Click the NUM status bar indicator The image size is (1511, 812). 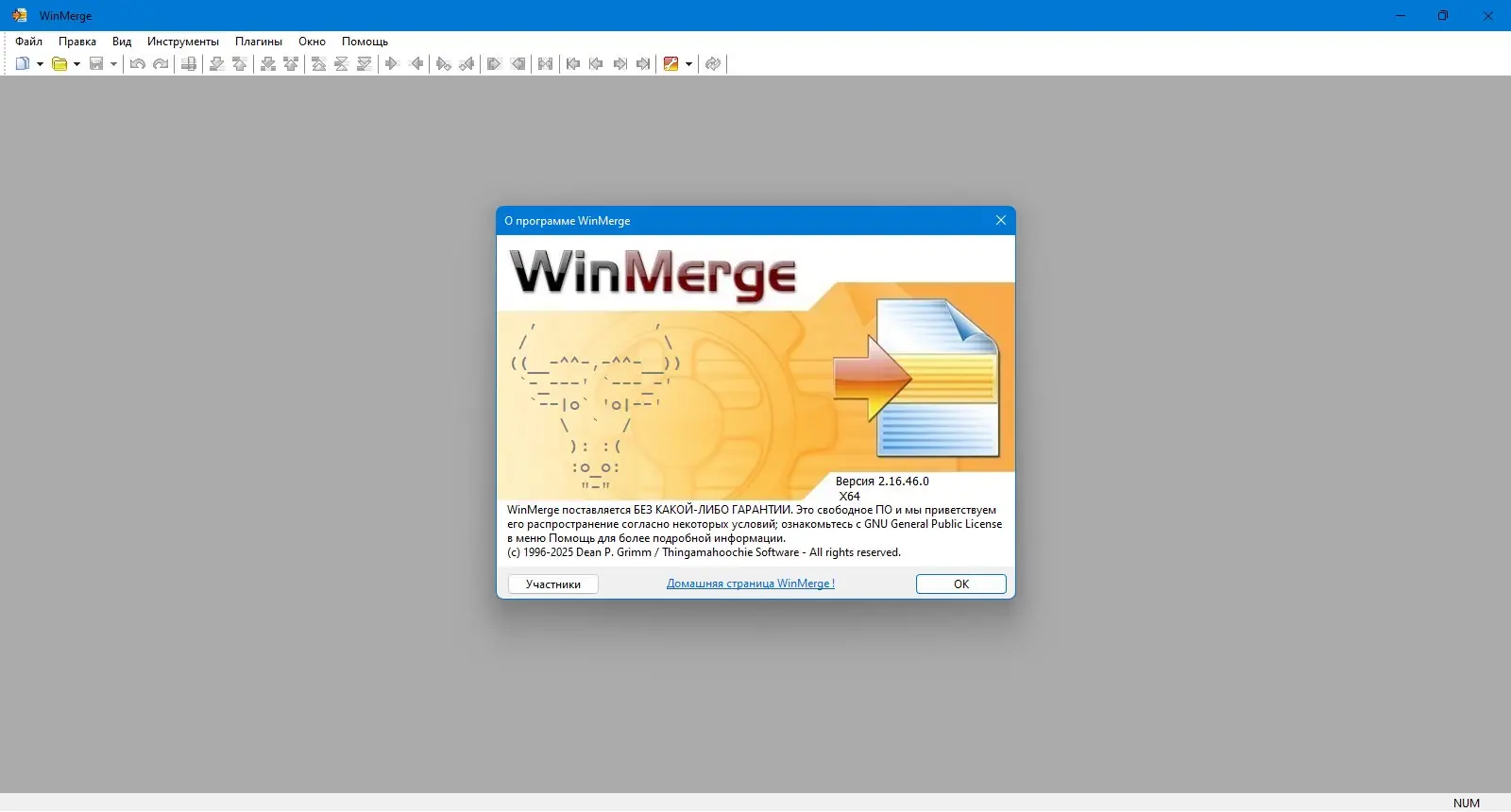1467,804
